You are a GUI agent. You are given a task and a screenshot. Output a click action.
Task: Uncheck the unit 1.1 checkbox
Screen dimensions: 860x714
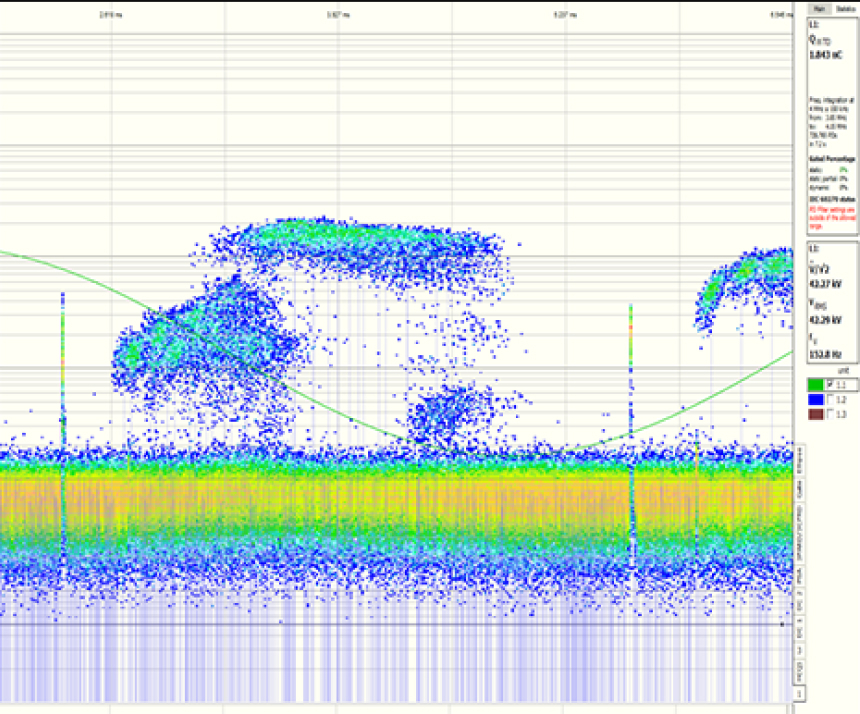coord(832,383)
